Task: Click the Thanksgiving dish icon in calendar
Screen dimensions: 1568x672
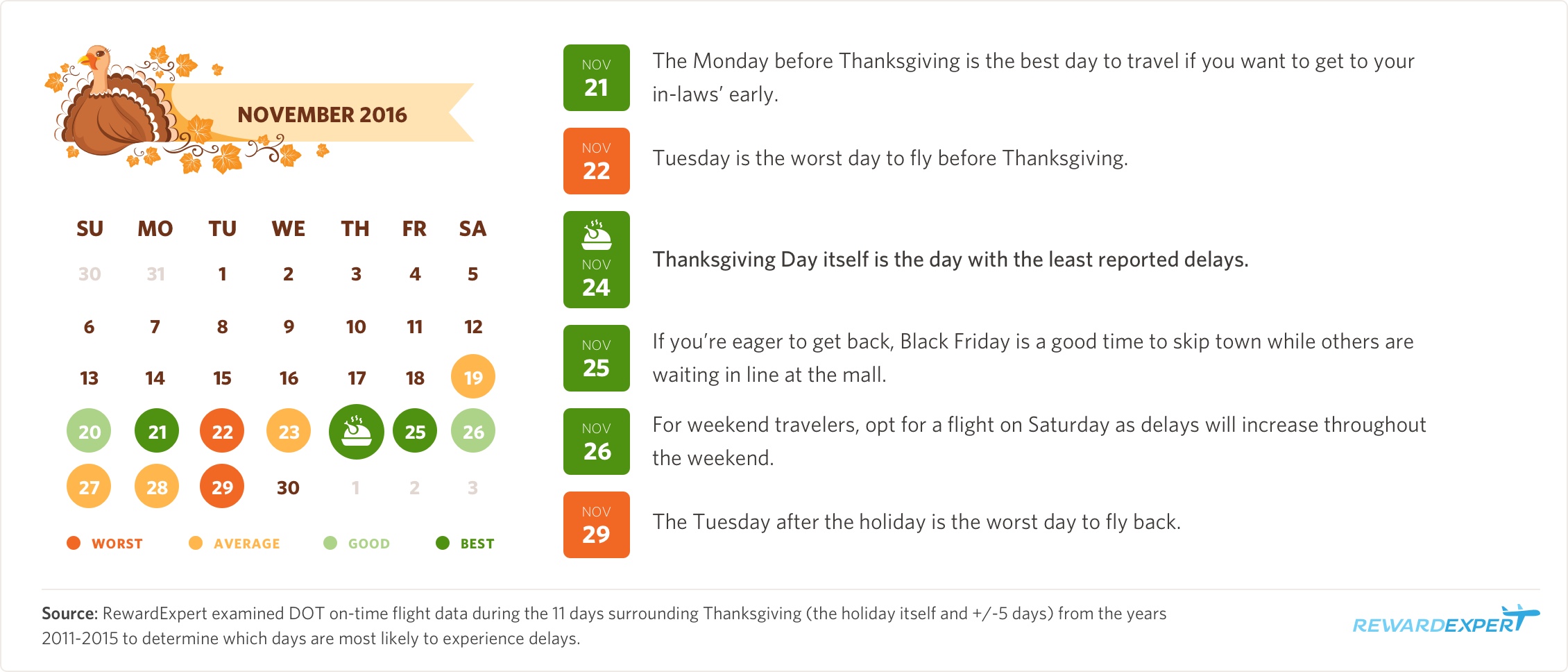Action: [x=356, y=432]
